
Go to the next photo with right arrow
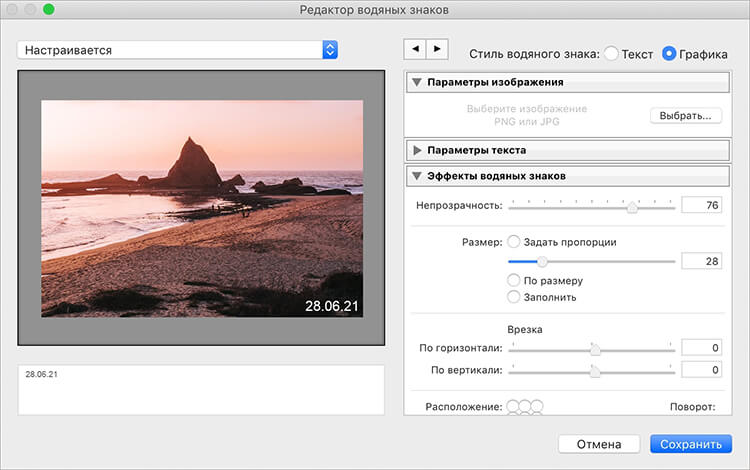437,49
